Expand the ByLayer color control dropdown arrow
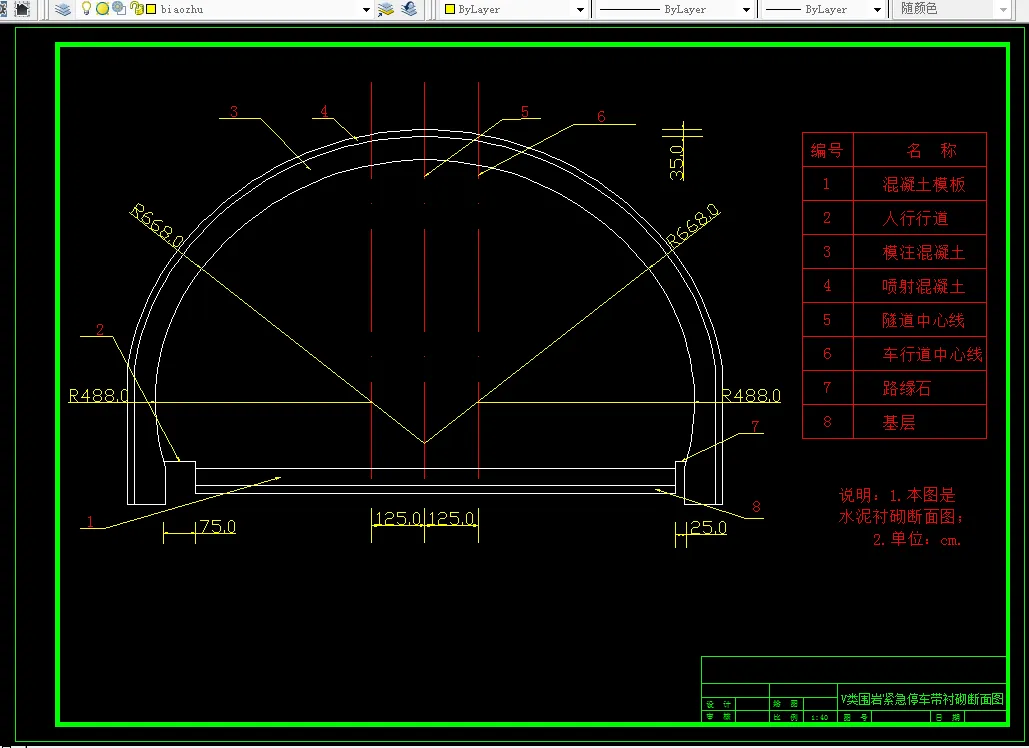1029x748 pixels. point(580,9)
